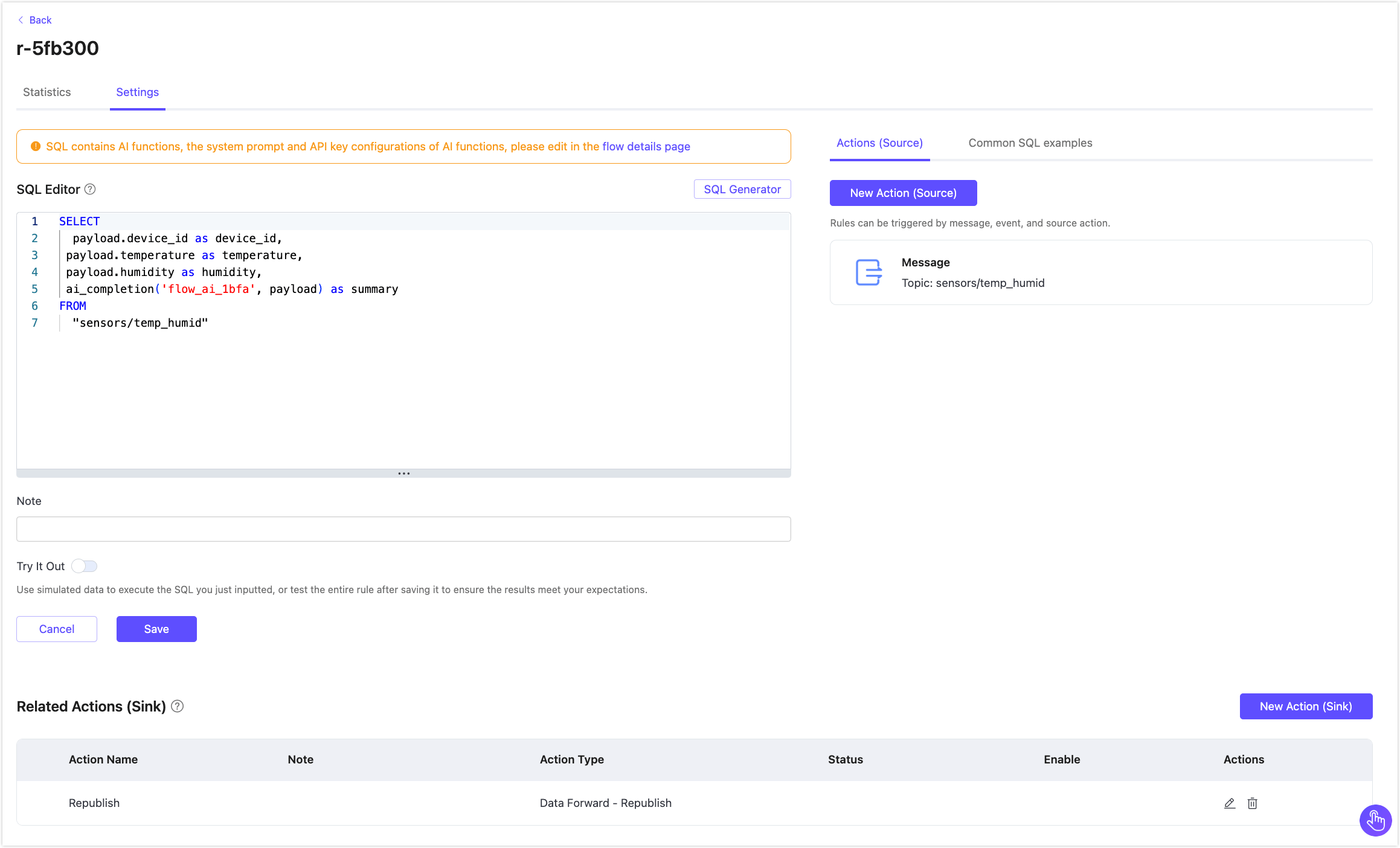Click inside the Note input field
The image size is (1400, 848).
coord(403,528)
